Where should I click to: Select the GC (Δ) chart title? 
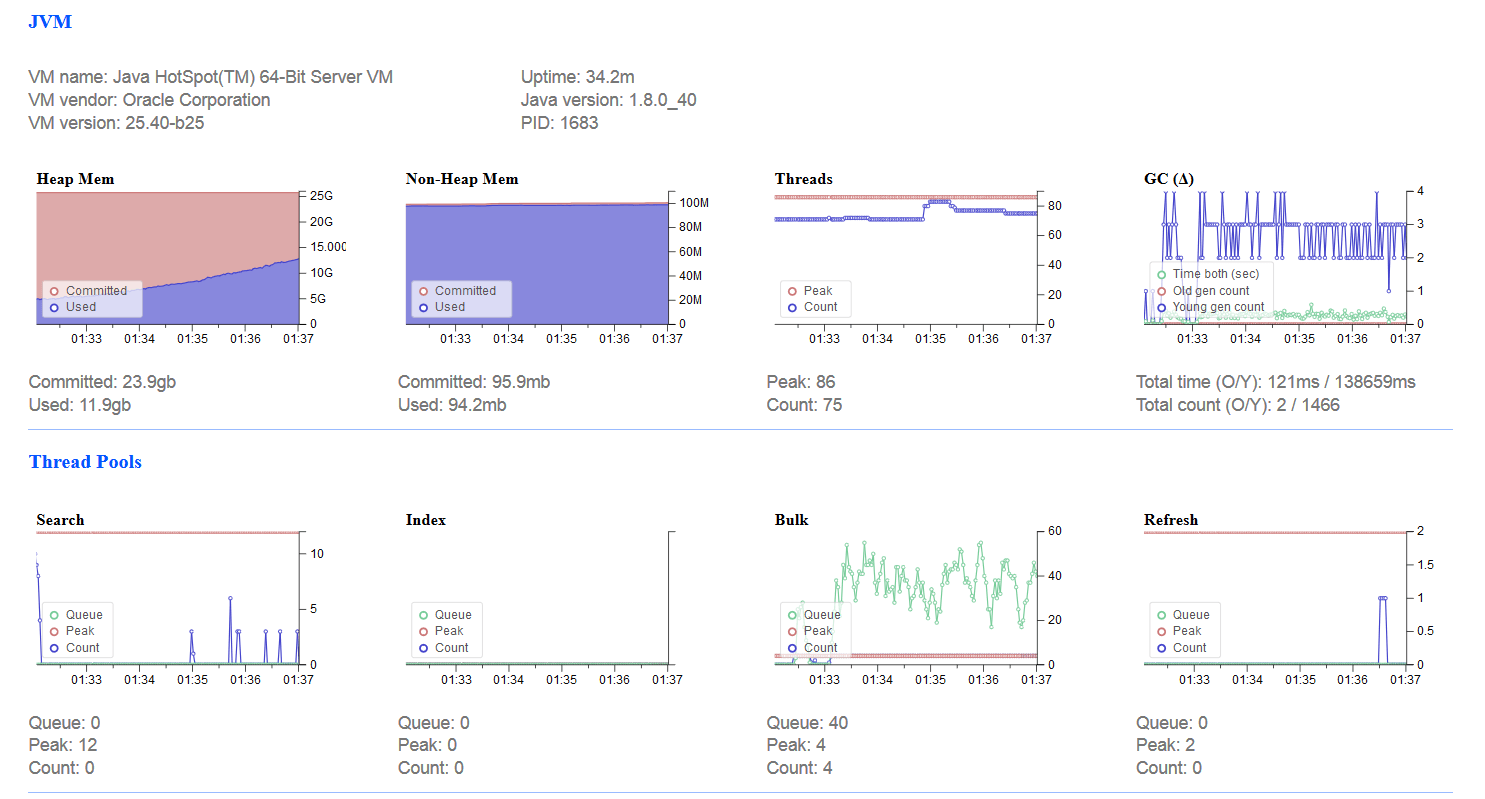point(1169,179)
